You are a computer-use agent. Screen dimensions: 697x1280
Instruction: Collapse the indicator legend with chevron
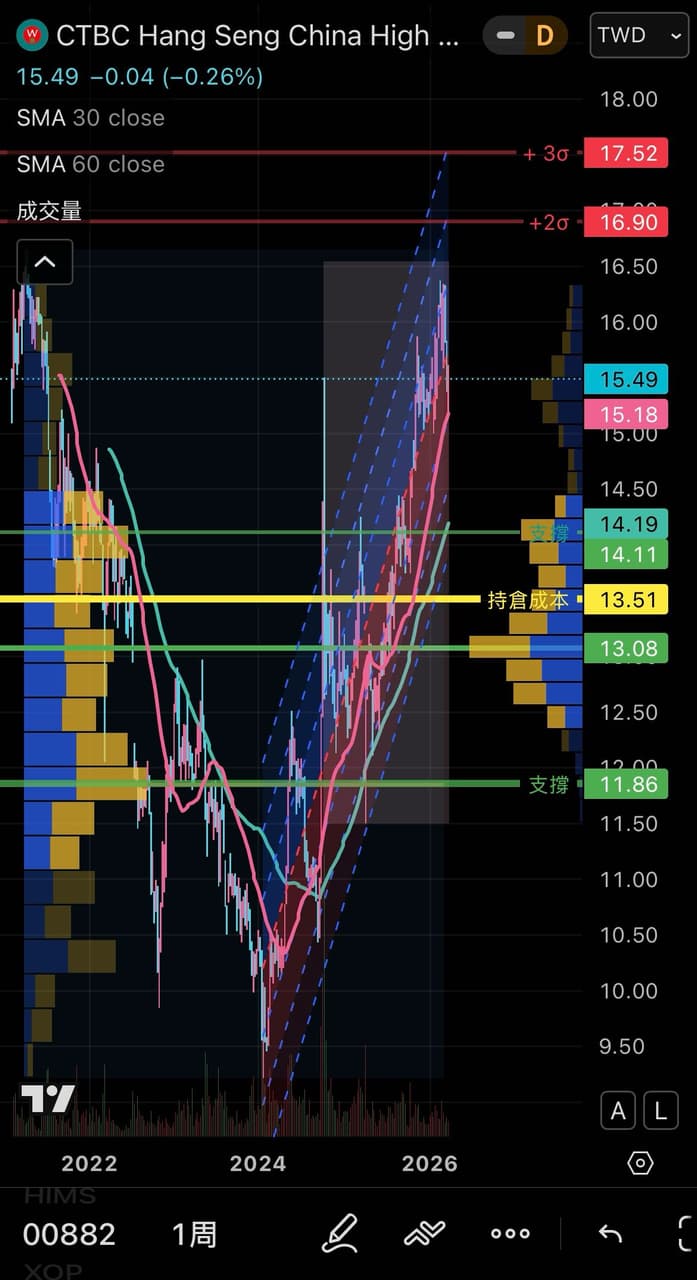[x=44, y=263]
